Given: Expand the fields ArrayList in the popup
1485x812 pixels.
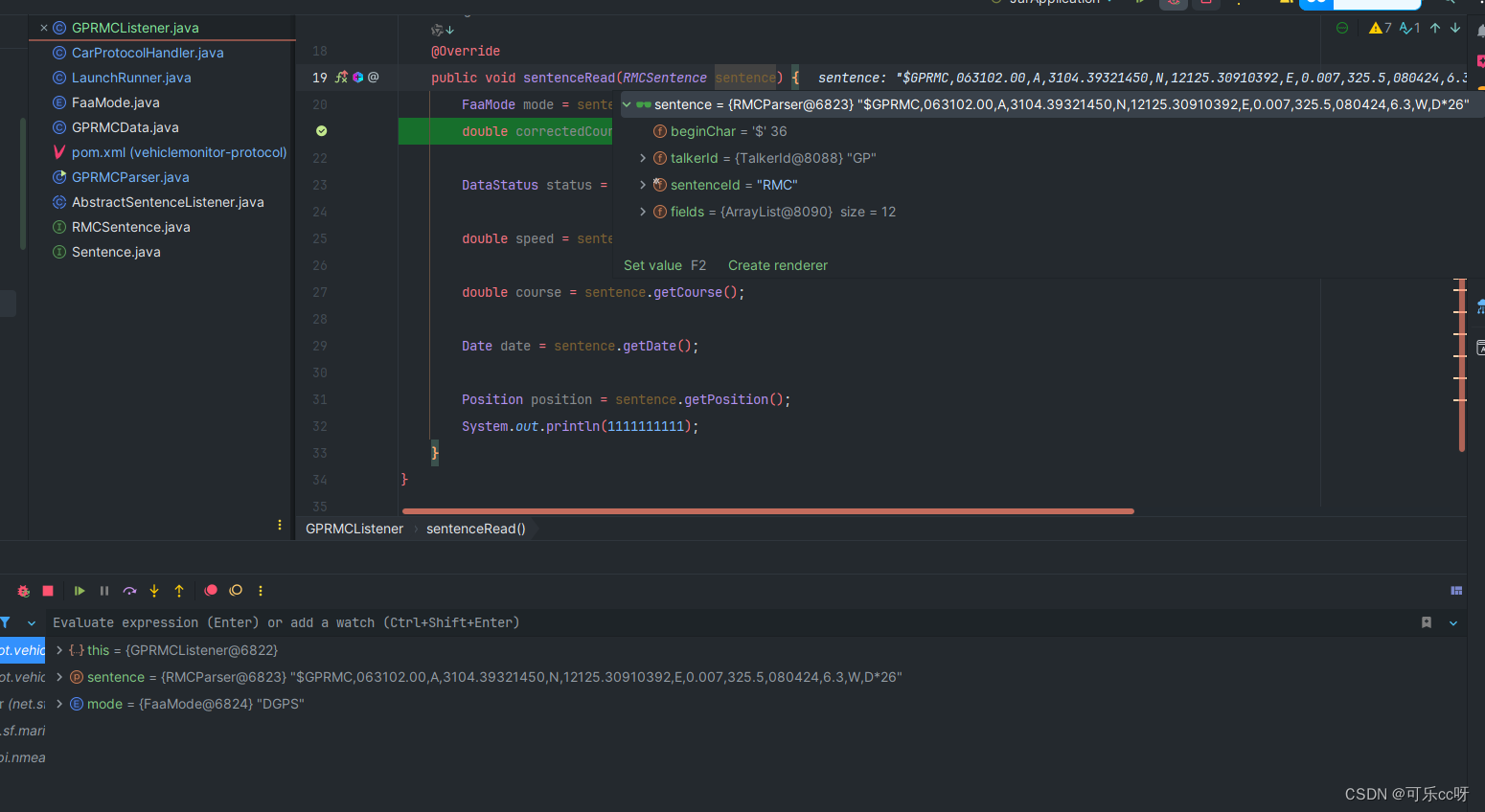Looking at the screenshot, I should tap(643, 212).
